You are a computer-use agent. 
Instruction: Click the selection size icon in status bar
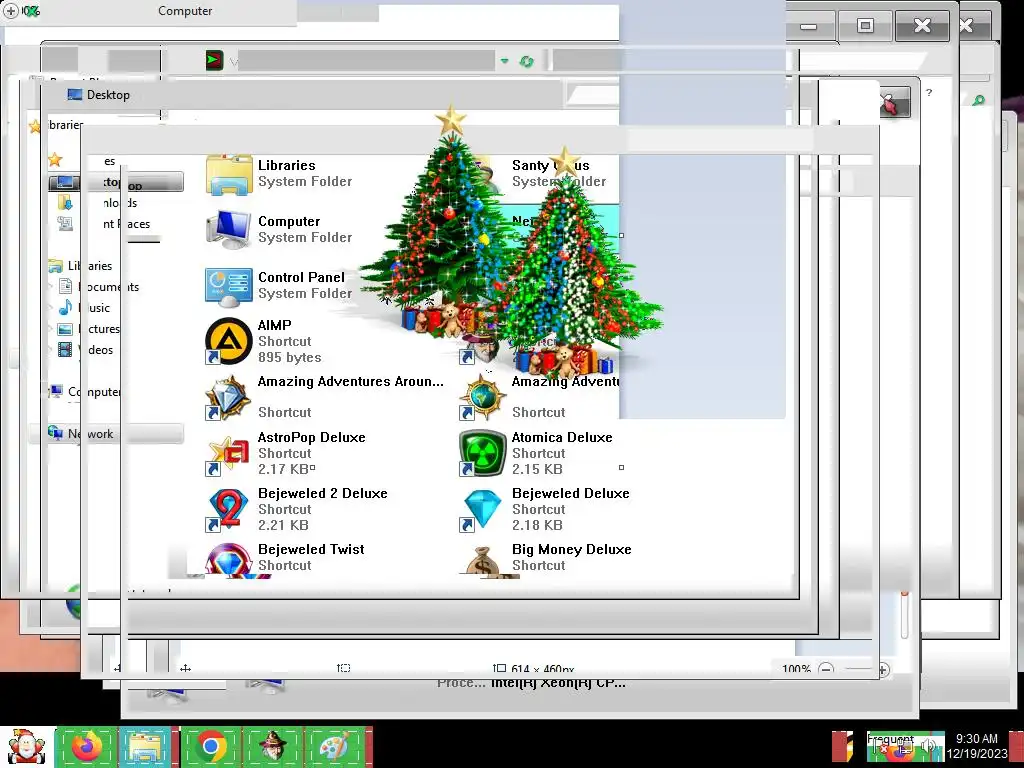point(344,668)
